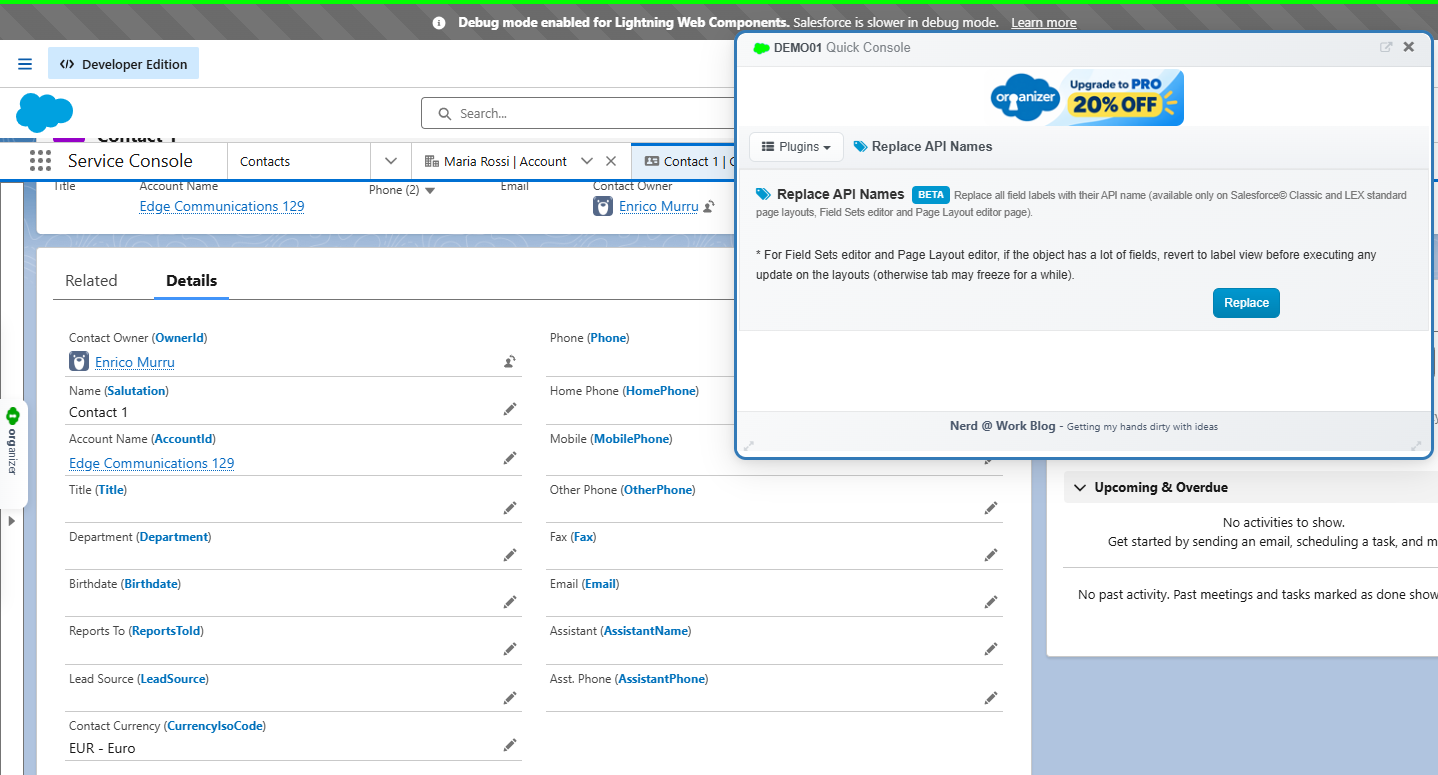Click the 'No activities to show.' message
Image resolution: width=1438 pixels, height=775 pixels.
(1284, 522)
